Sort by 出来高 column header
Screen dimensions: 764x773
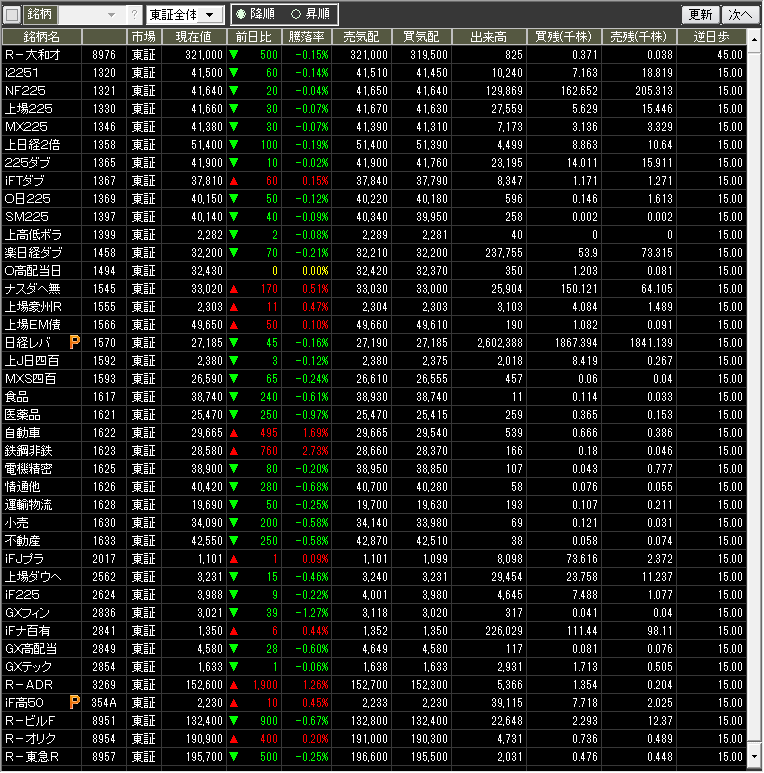pos(489,36)
